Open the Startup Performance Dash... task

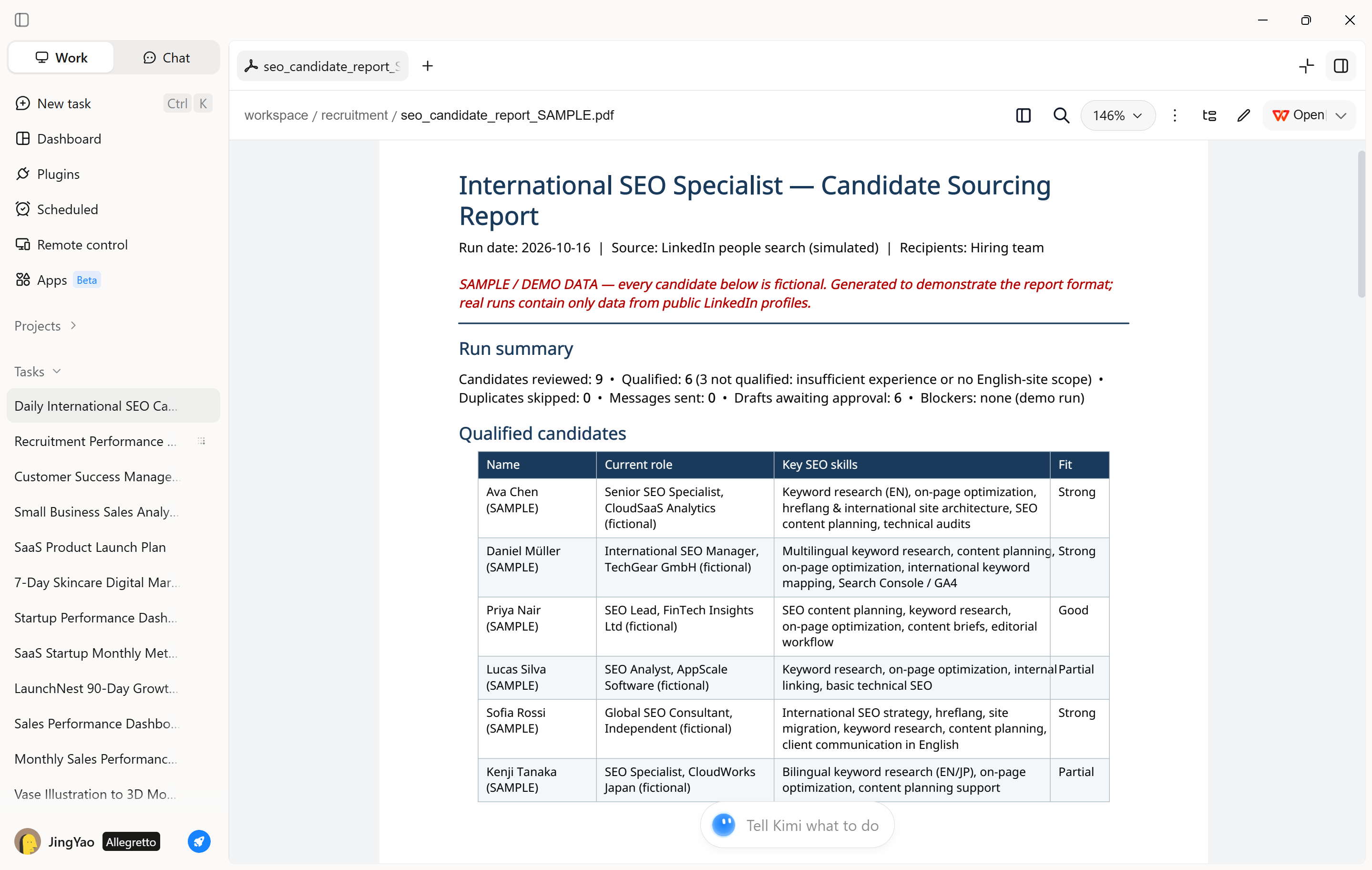113,618
